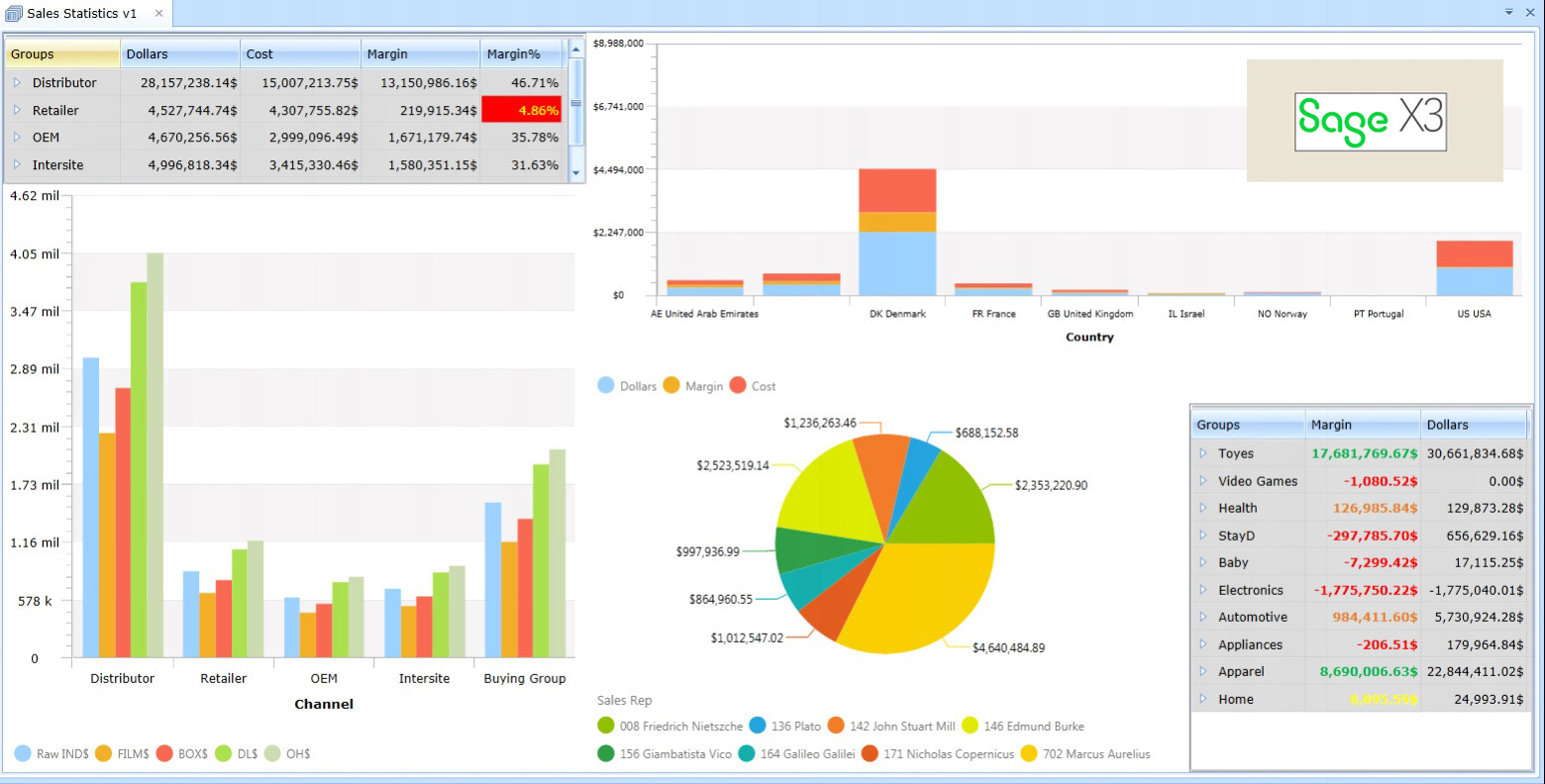Toggle the Raw IND$ legend series
1545x784 pixels.
[x=23, y=754]
